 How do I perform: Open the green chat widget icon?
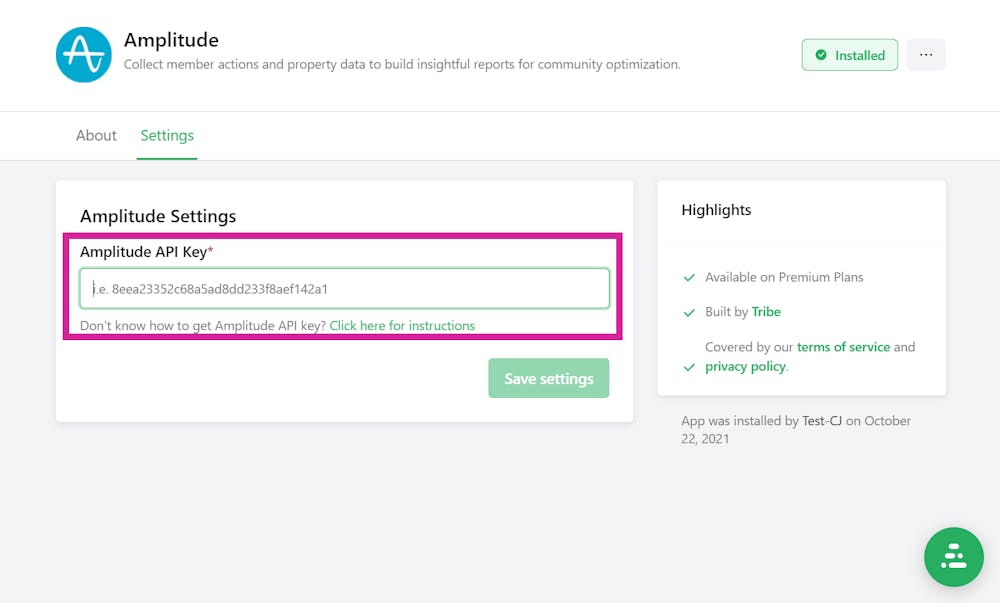coord(953,557)
